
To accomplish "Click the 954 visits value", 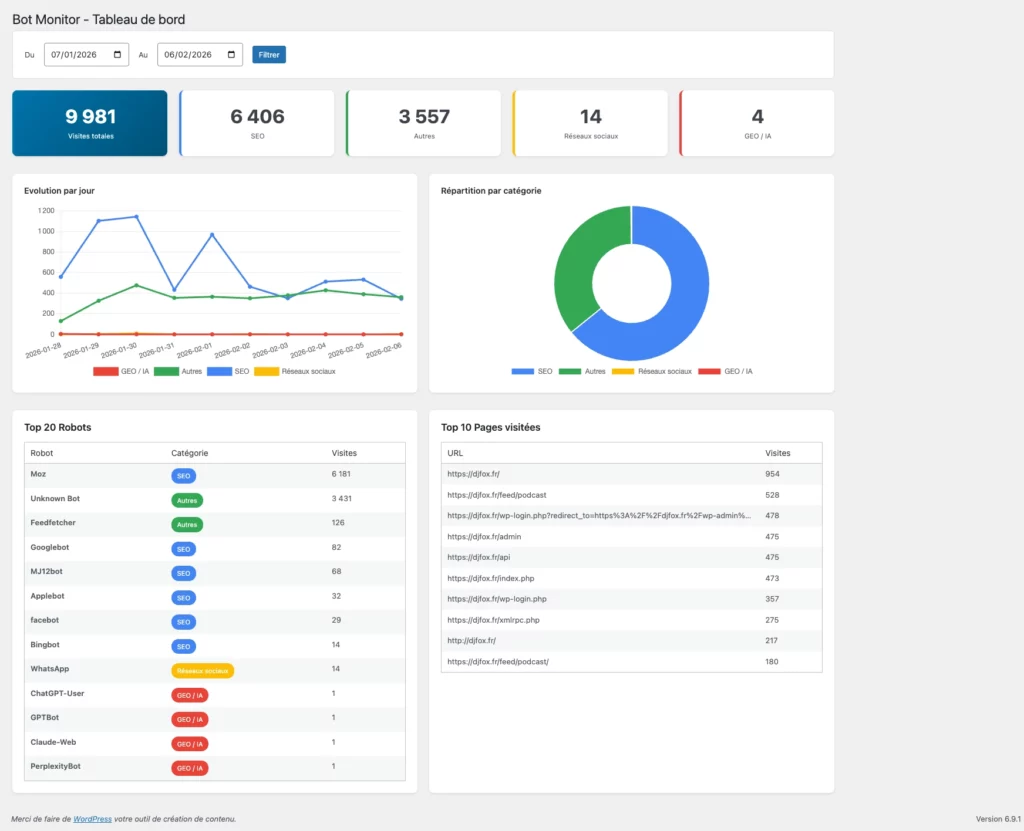I will pos(772,474).
